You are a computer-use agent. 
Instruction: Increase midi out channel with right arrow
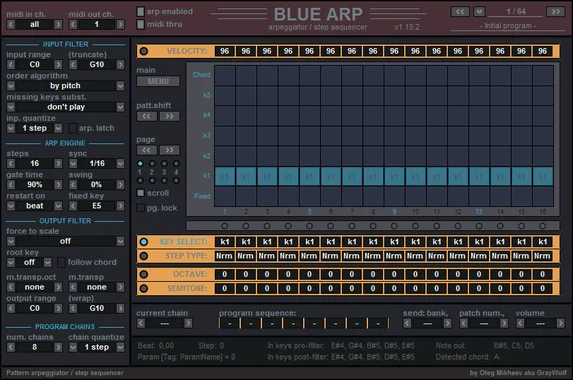point(120,24)
